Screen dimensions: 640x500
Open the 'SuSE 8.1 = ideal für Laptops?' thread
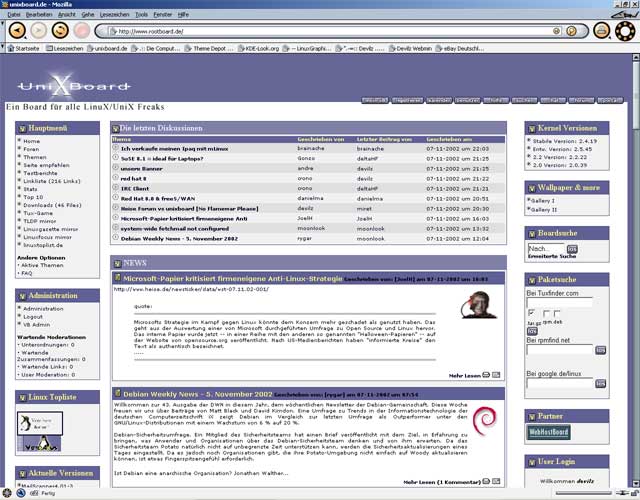pos(162,158)
